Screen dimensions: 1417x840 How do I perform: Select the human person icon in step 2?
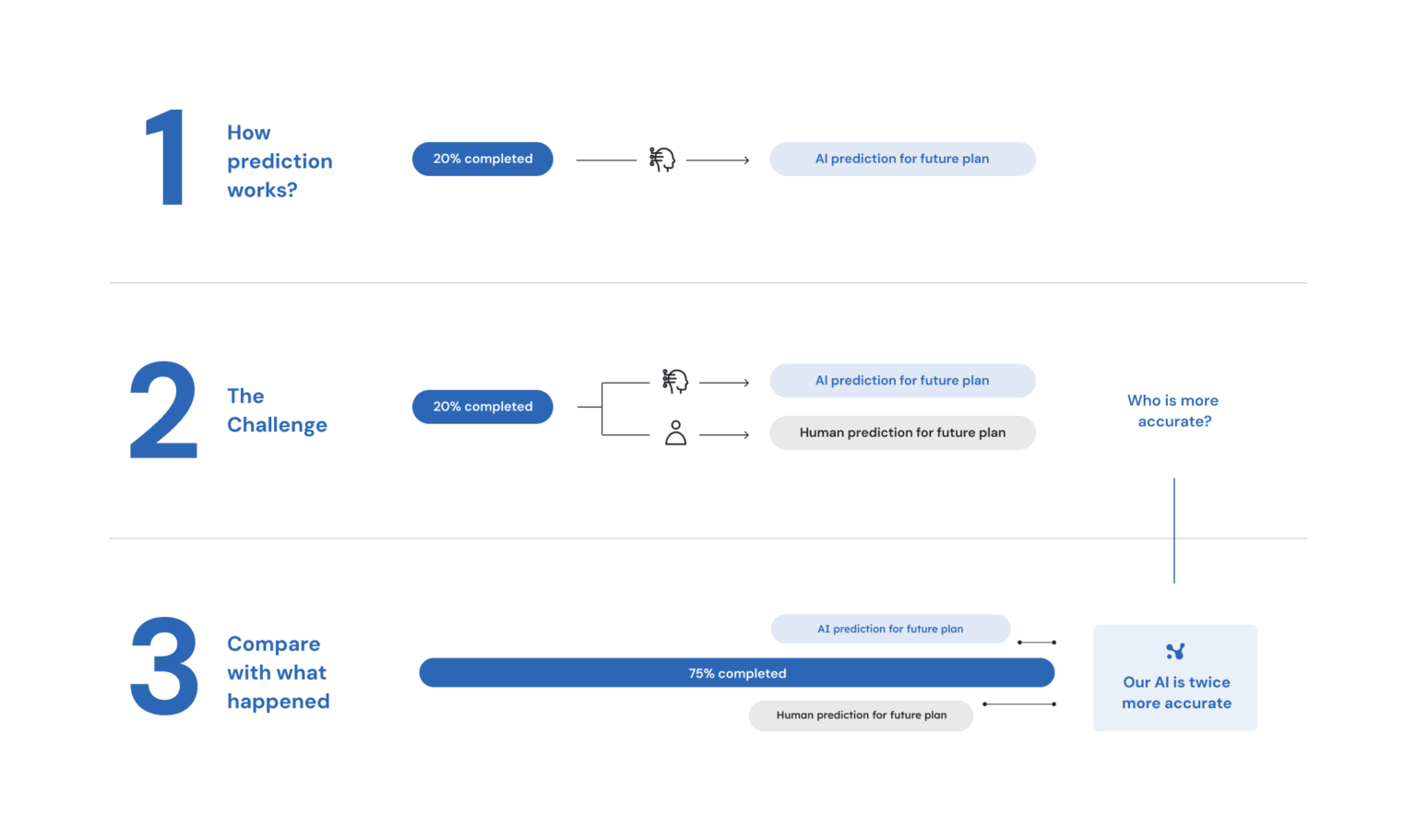point(675,433)
